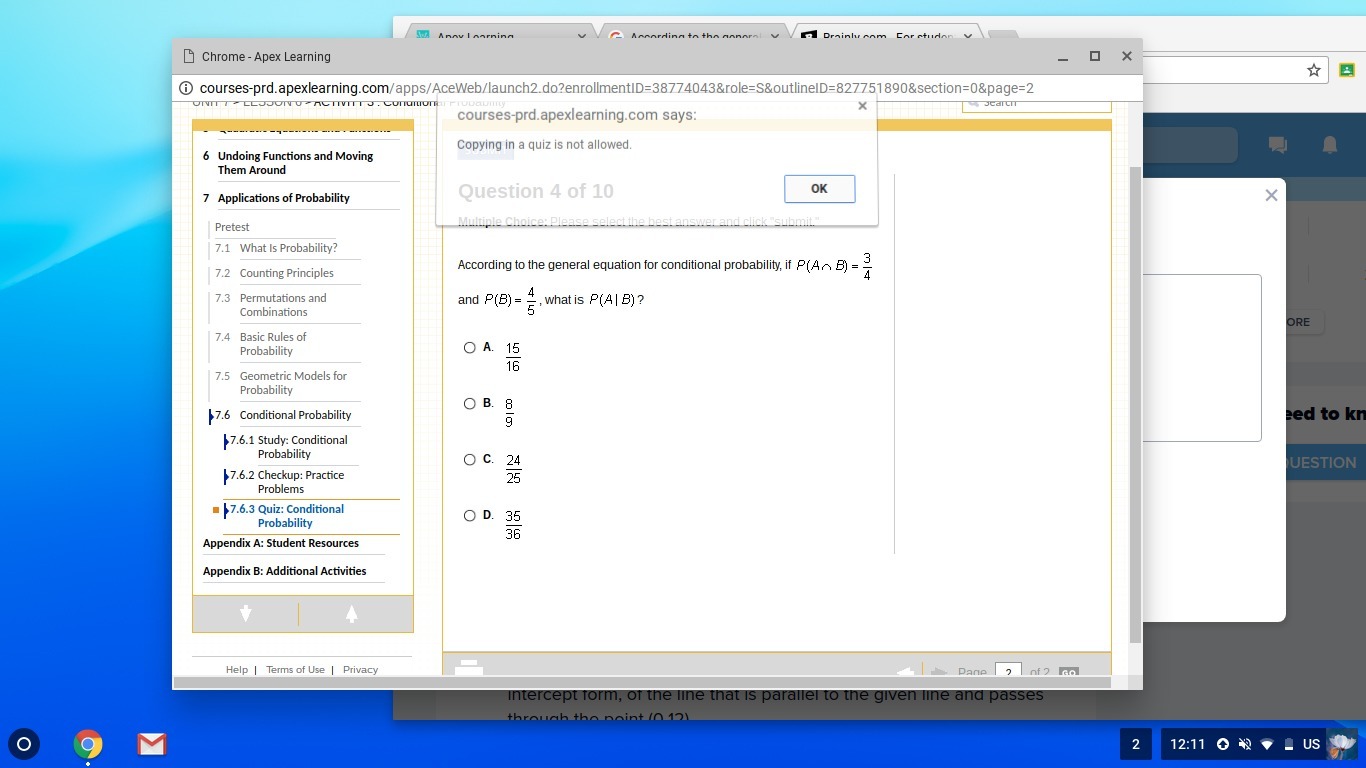Click the plus-circle icon next to the clock
The height and width of the screenshot is (768, 1366).
[x=1223, y=744]
